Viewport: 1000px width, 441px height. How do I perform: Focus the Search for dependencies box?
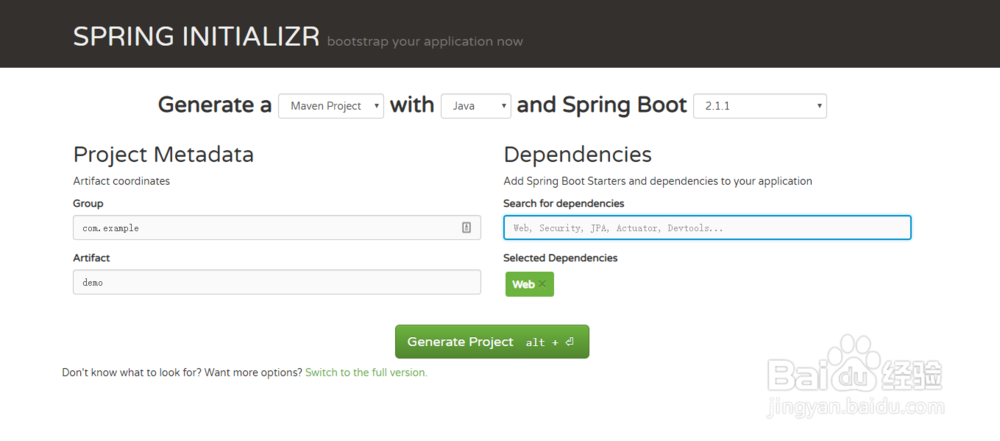coord(707,228)
